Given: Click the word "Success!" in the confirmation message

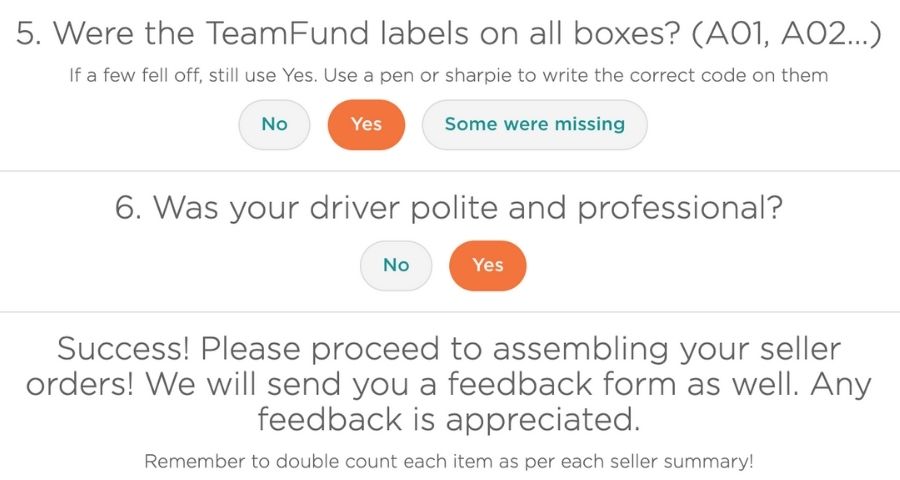Looking at the screenshot, I should pyautogui.click(x=123, y=350).
